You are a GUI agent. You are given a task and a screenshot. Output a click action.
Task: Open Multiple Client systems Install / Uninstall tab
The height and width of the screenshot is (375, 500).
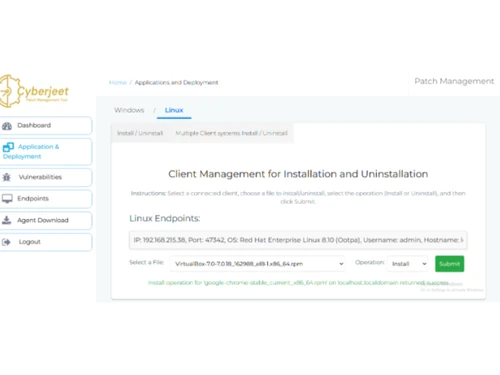tap(231, 133)
